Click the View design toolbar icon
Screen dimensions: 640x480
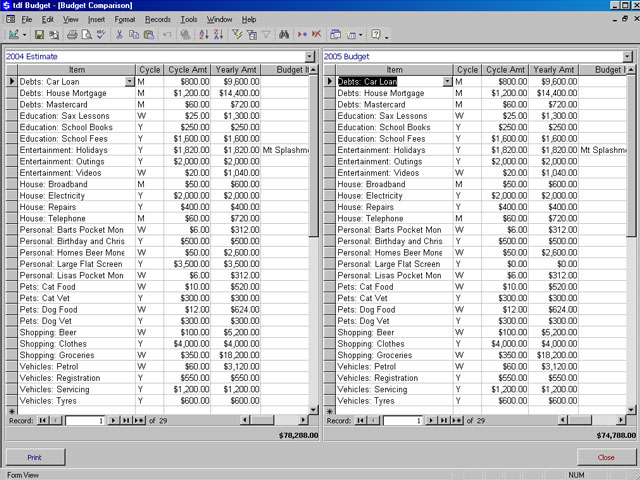[13, 35]
